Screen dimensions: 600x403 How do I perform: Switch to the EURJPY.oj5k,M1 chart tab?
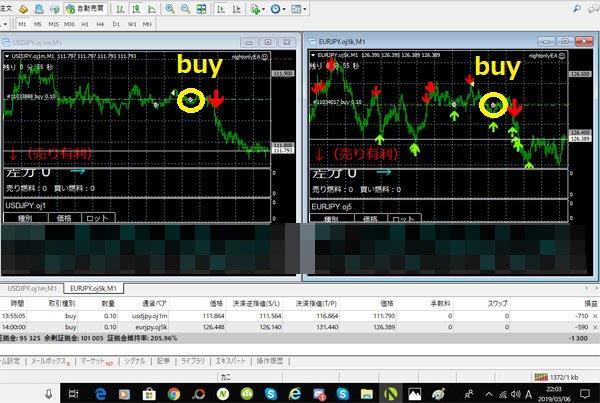point(94,288)
